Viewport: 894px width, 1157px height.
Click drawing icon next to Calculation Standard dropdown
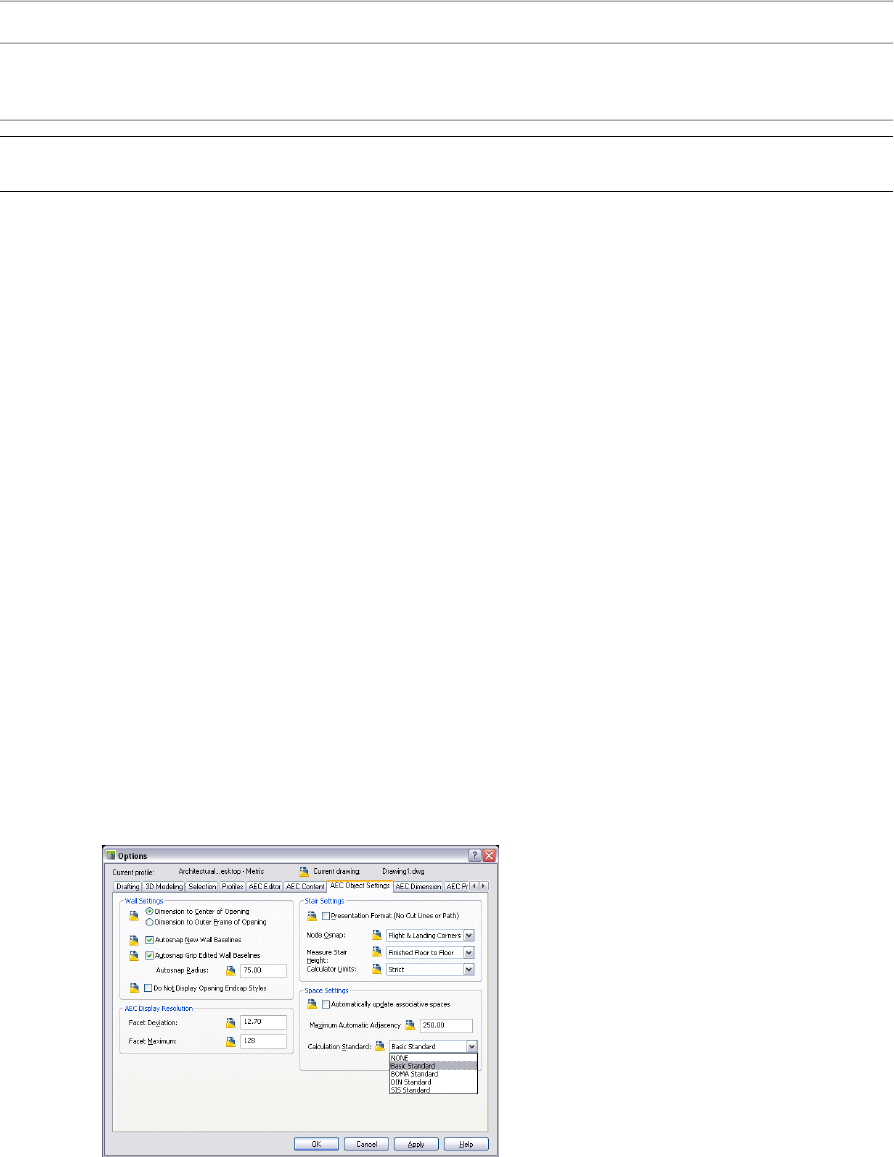tap(380, 1046)
